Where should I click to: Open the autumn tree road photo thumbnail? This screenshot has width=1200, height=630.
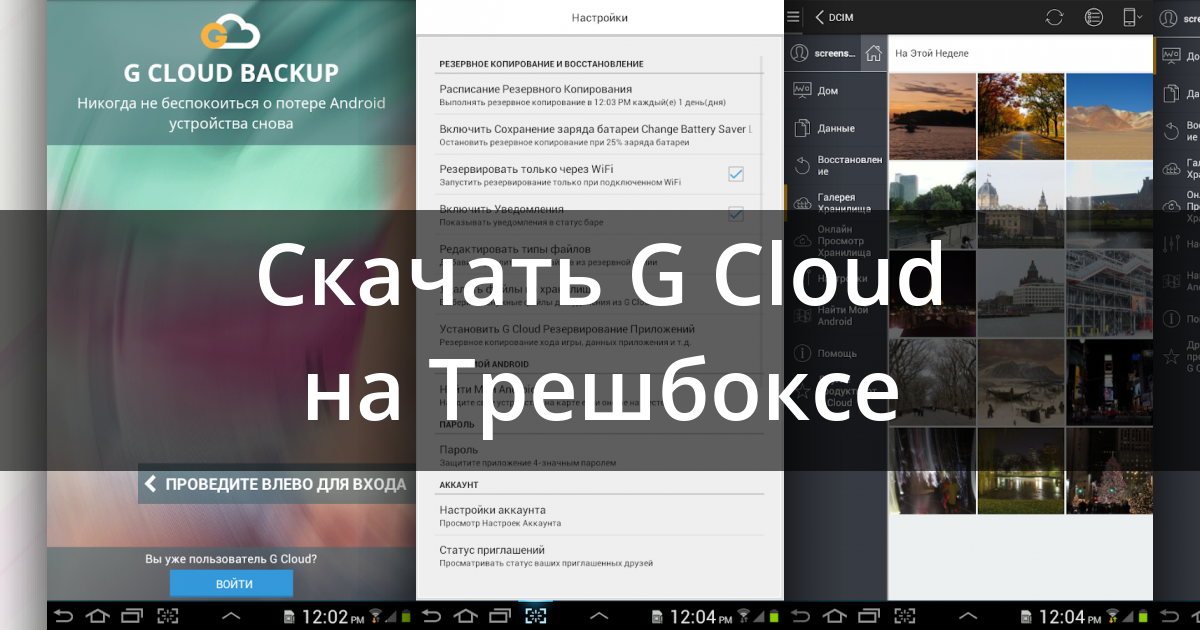pos(1020,116)
